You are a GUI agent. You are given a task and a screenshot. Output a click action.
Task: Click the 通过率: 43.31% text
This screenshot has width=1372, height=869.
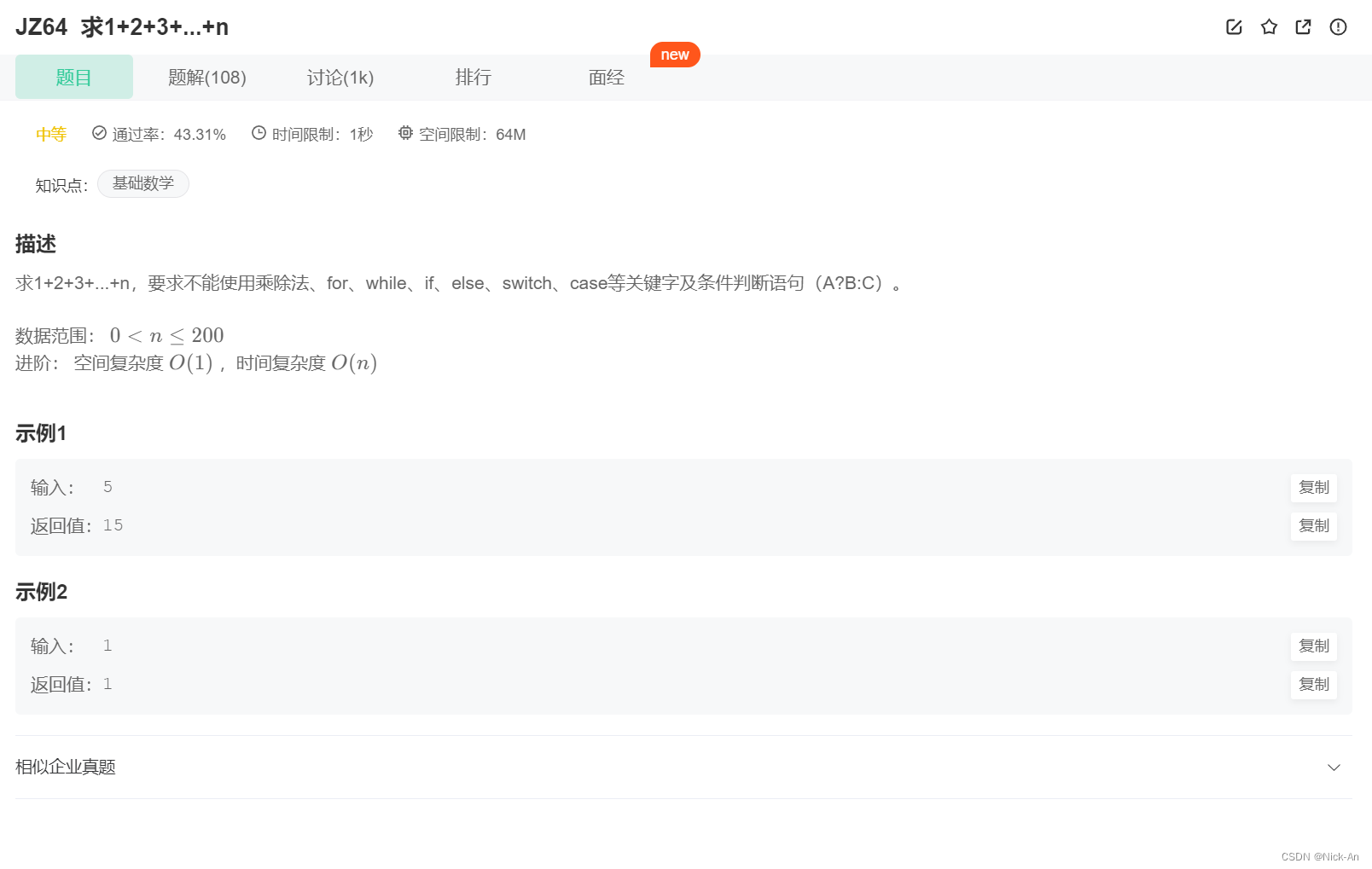pos(169,135)
